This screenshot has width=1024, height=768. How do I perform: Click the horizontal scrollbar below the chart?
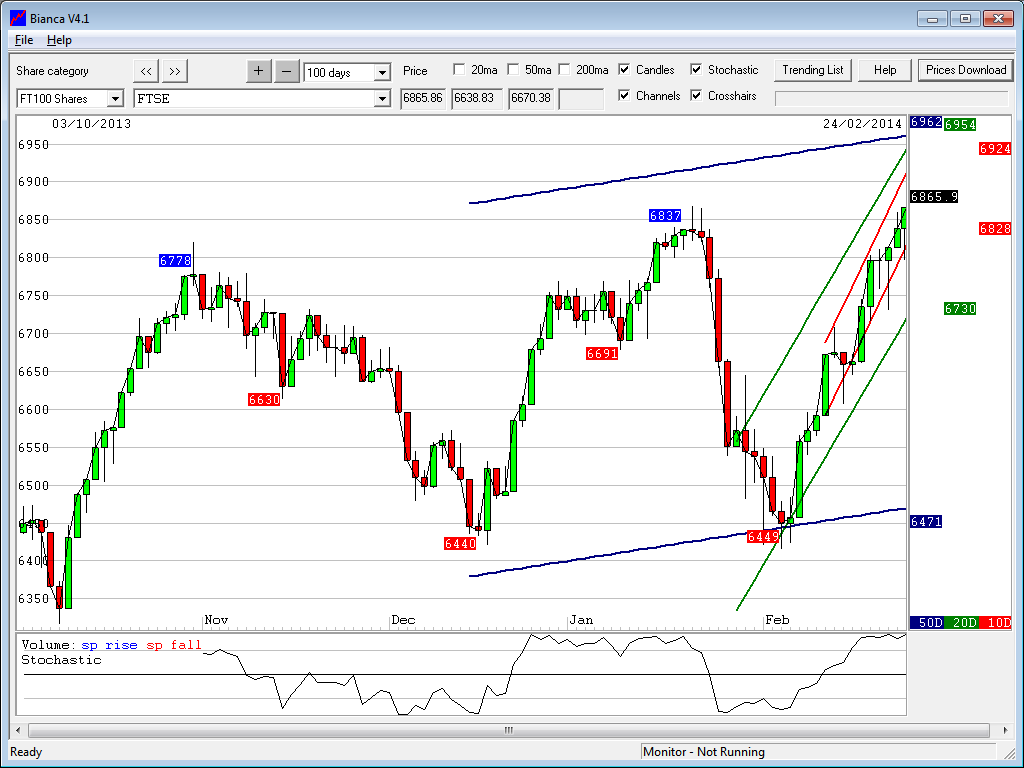pos(509,730)
